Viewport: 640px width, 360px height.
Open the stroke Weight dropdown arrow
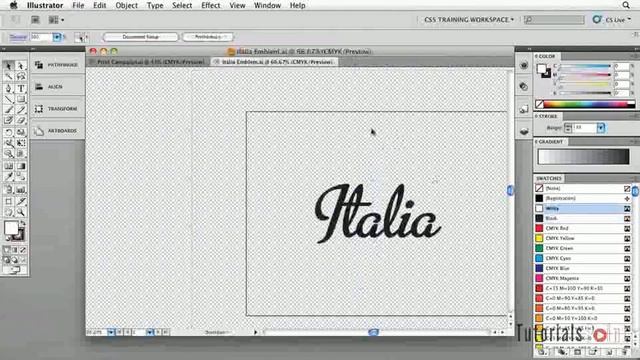[601, 128]
